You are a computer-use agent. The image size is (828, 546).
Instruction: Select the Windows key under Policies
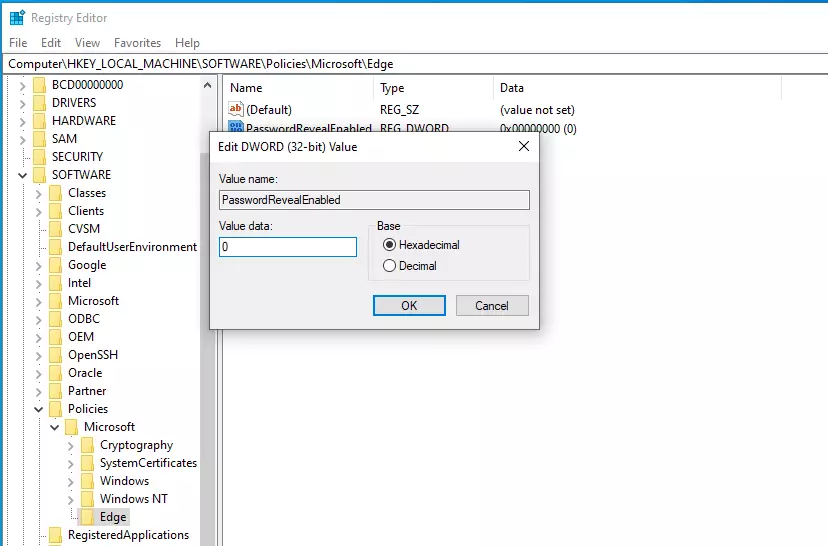(x=125, y=481)
